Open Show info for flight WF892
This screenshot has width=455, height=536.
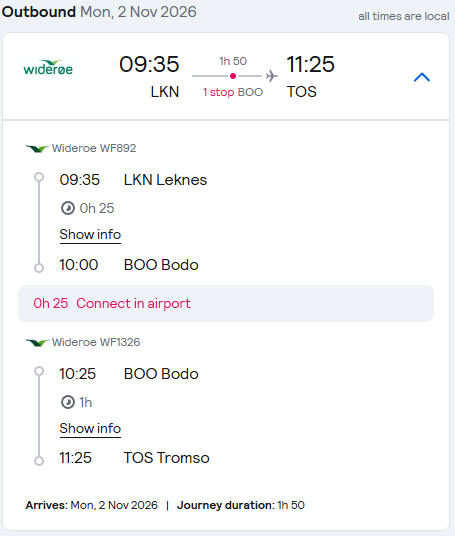[90, 235]
